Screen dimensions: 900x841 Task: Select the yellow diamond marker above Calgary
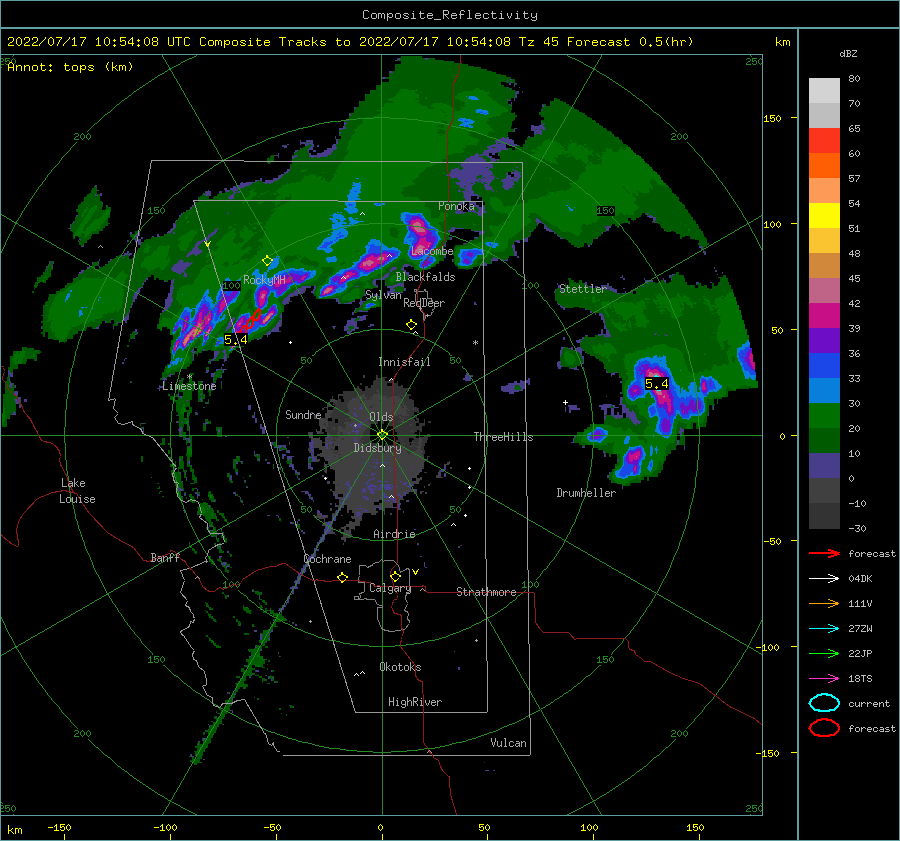(x=395, y=576)
